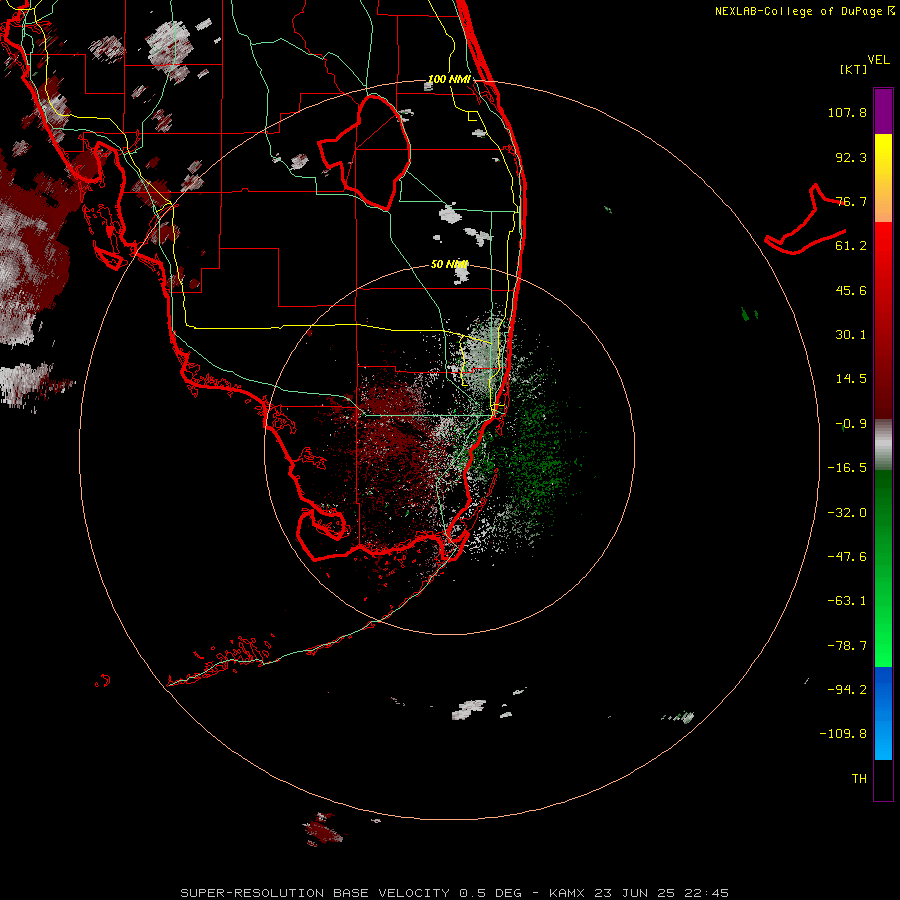900x900 pixels.
Task: Select the 45.6 velocity scale value
Action: 851,290
